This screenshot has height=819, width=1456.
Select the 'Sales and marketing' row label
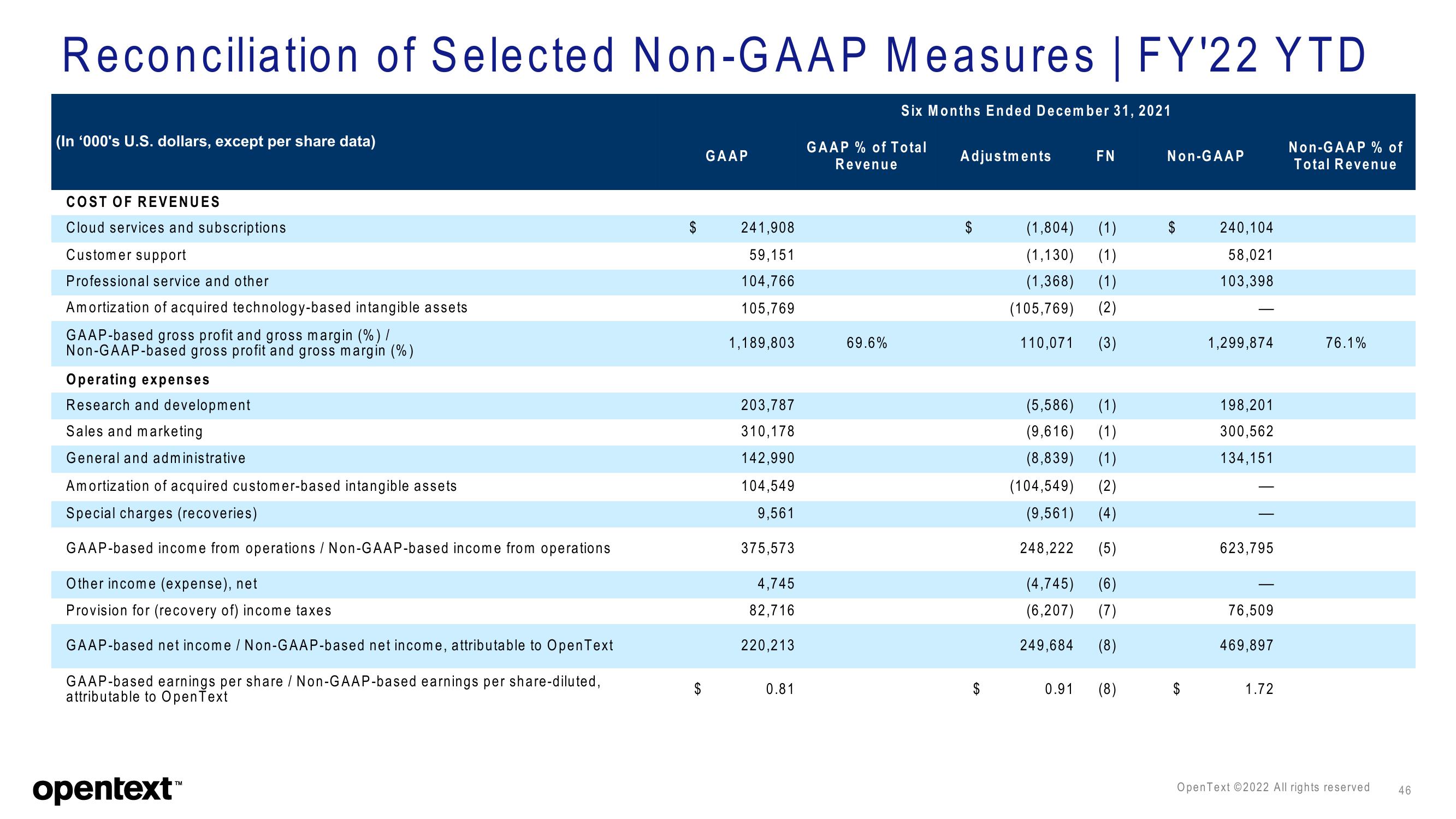[x=134, y=431]
